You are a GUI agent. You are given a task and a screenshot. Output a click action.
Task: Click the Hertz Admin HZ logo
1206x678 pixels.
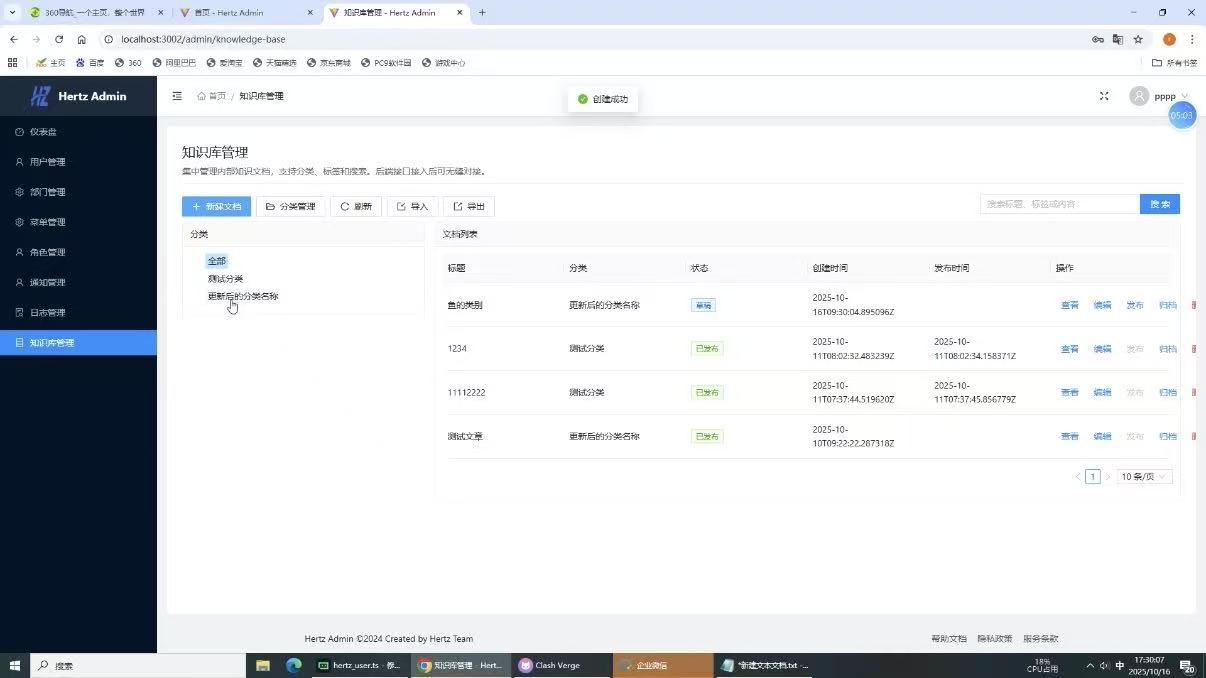tap(40, 96)
